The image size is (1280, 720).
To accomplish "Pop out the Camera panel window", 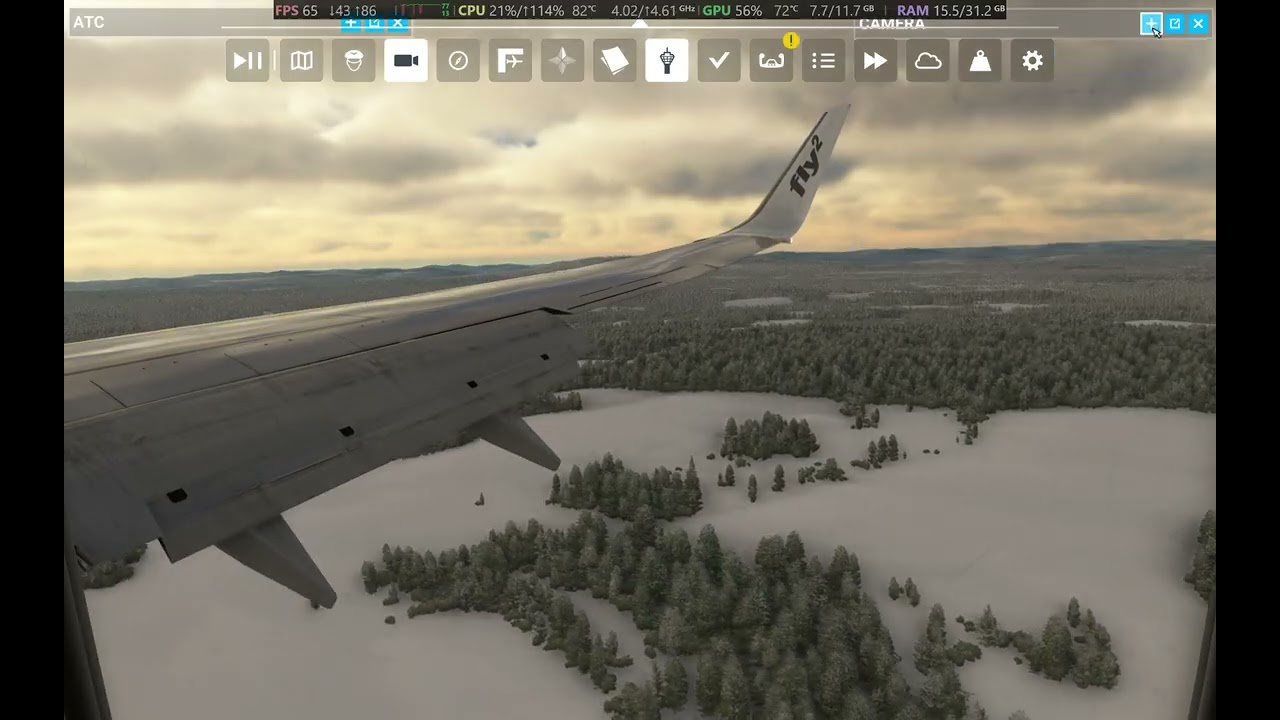I will pyautogui.click(x=1175, y=23).
